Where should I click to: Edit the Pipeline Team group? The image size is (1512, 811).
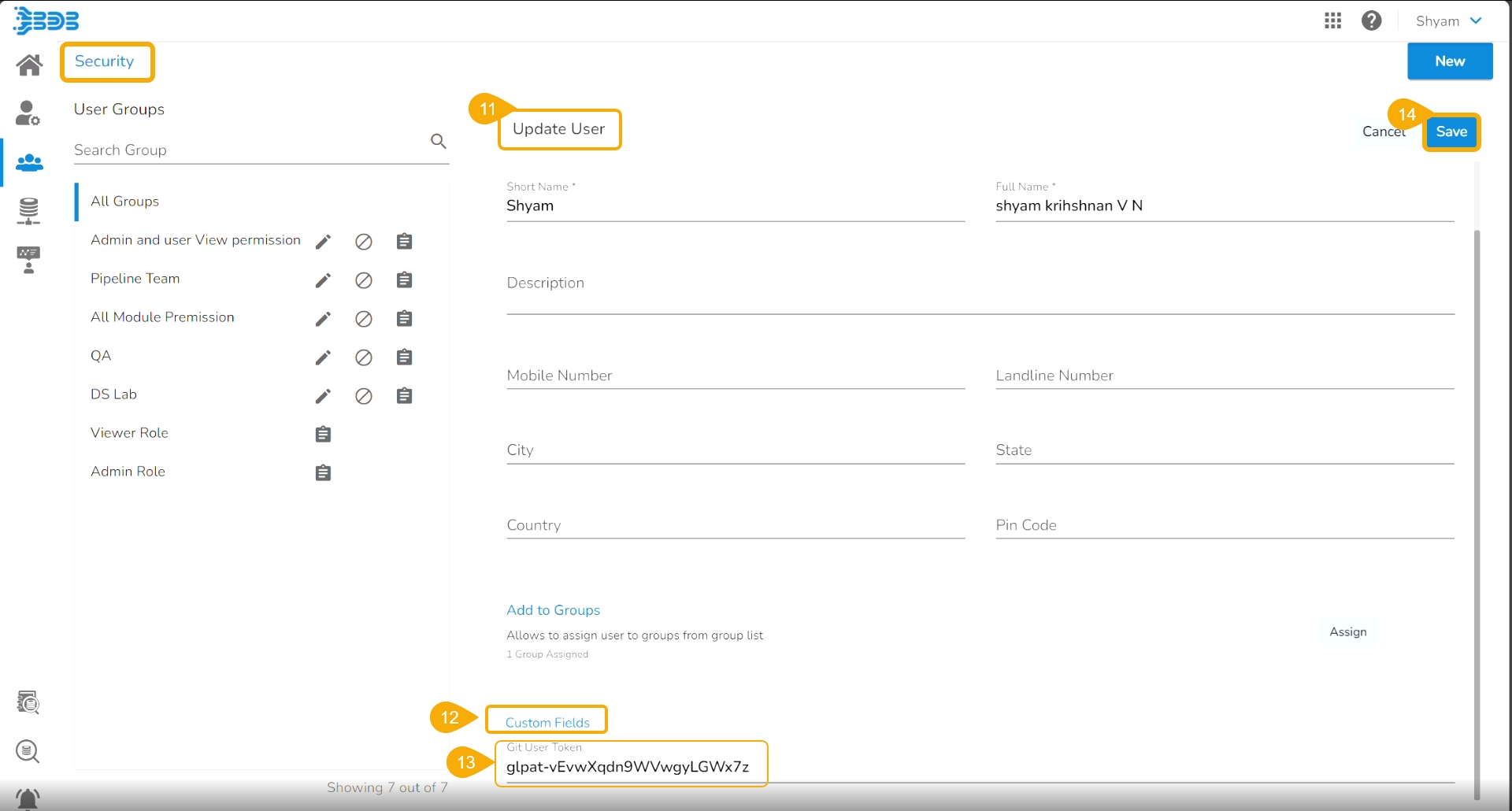coord(323,280)
